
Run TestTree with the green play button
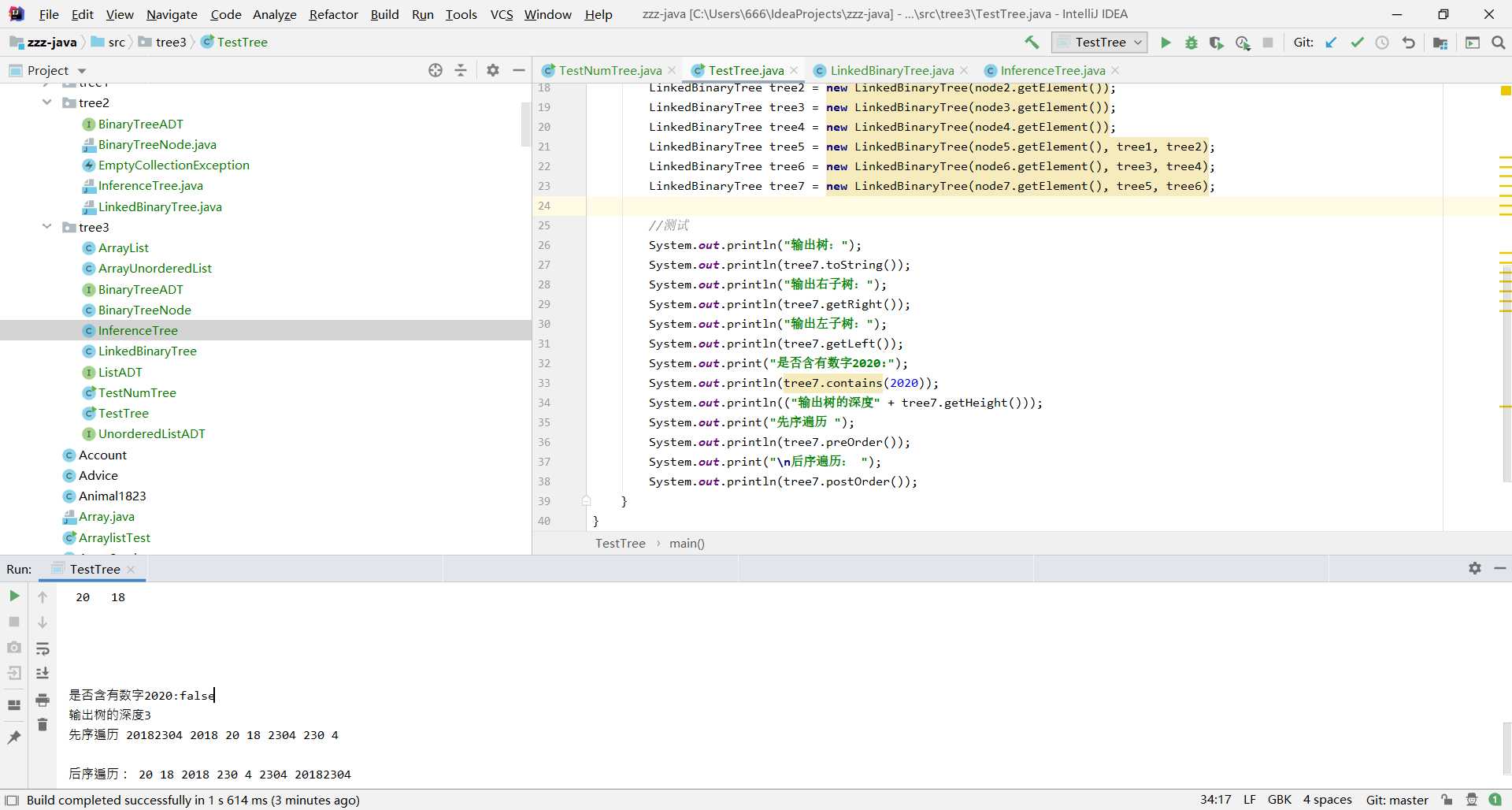tap(1165, 43)
